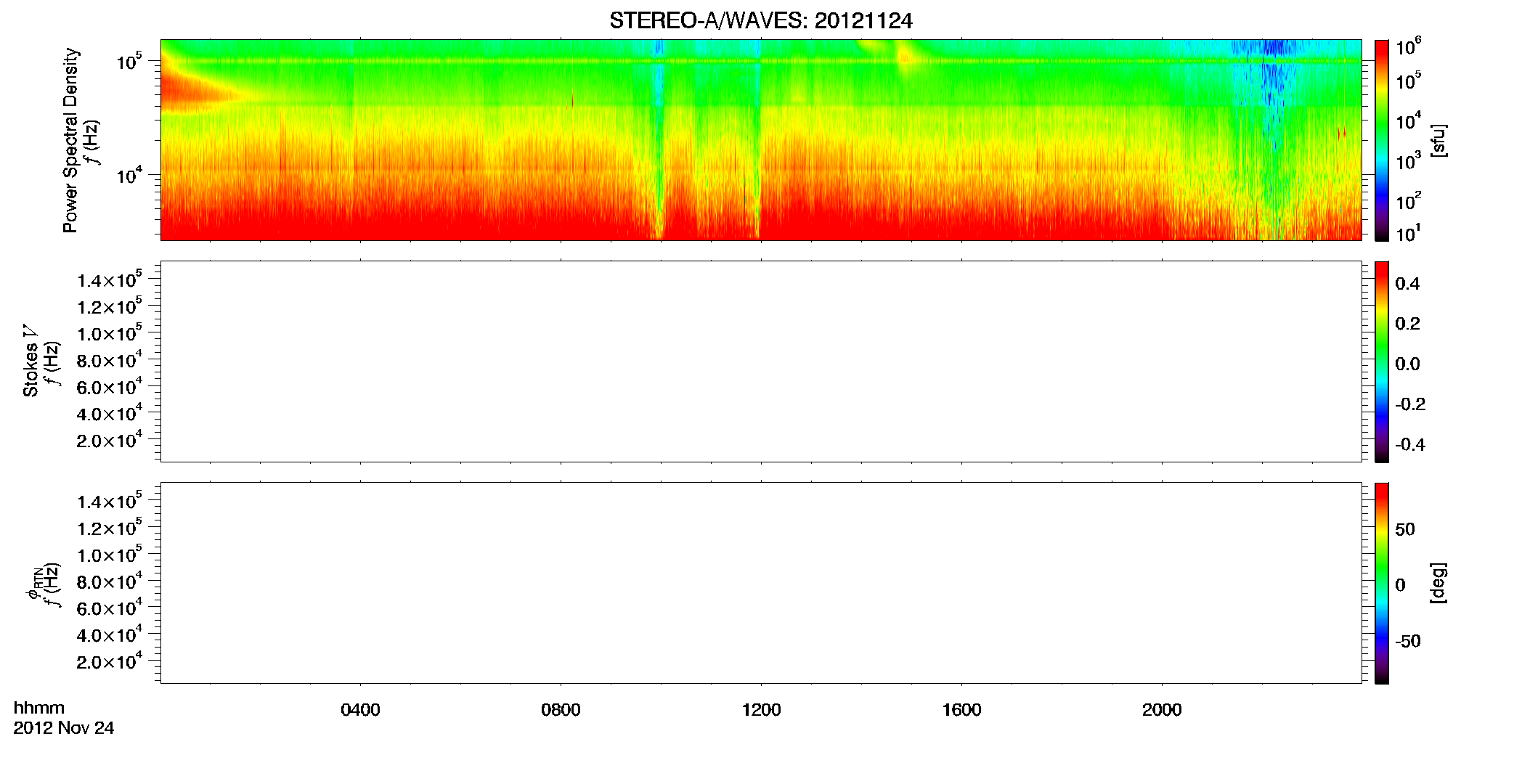Click the 8.0×10^4 tick of the φ RTN panel
Viewport: 1522px width, 784px height.
point(110,581)
